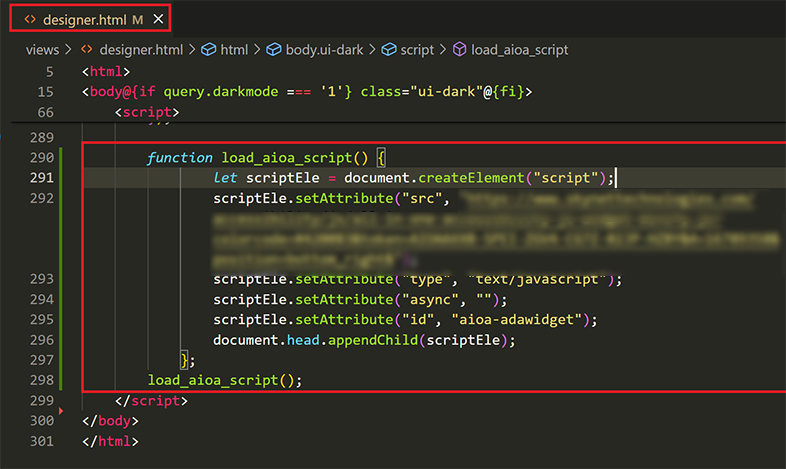Click the "src" string on line 292
Viewport: 786px width, 469px height.
[x=422, y=198]
